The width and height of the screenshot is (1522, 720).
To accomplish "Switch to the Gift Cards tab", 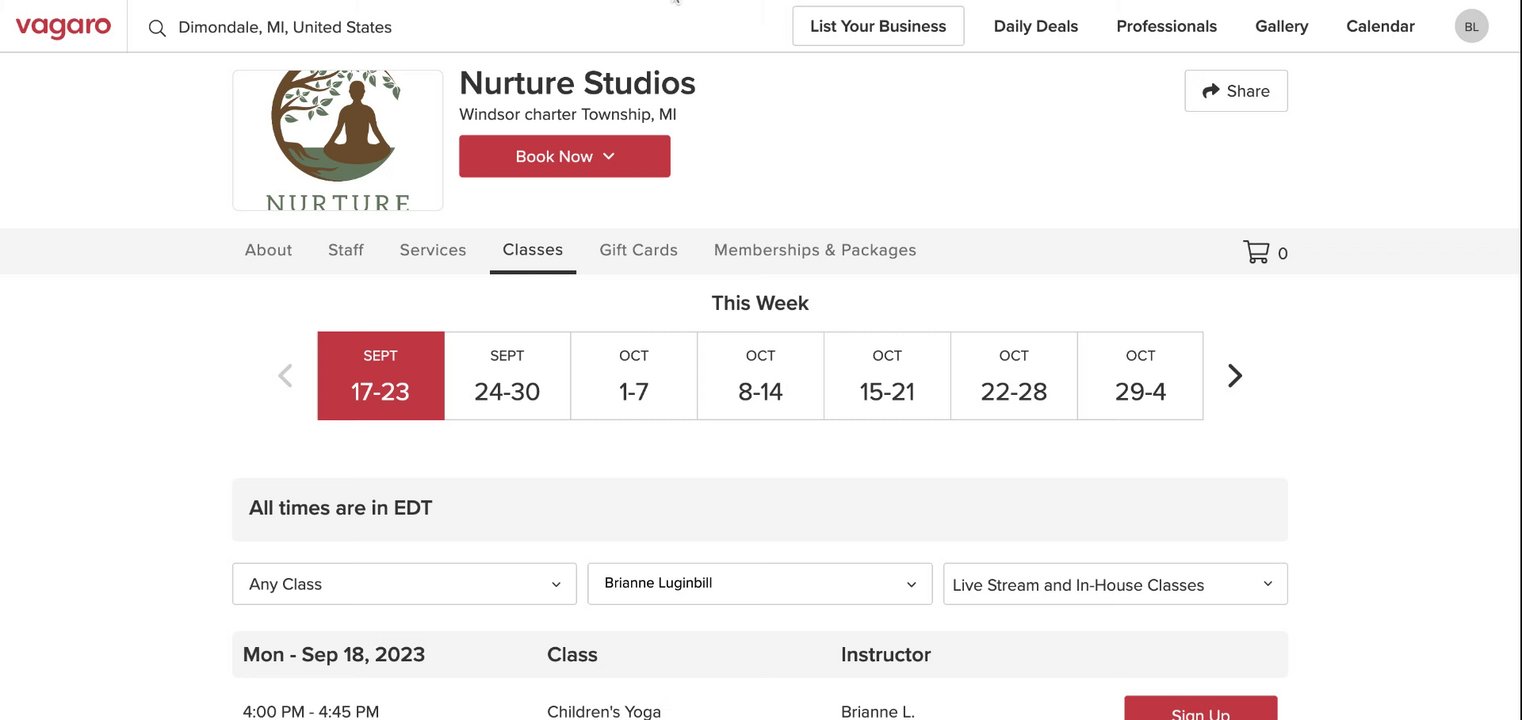I will [x=639, y=250].
